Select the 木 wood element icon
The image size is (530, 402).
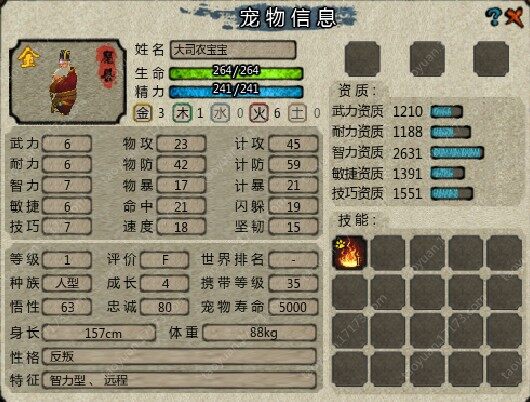point(182,113)
